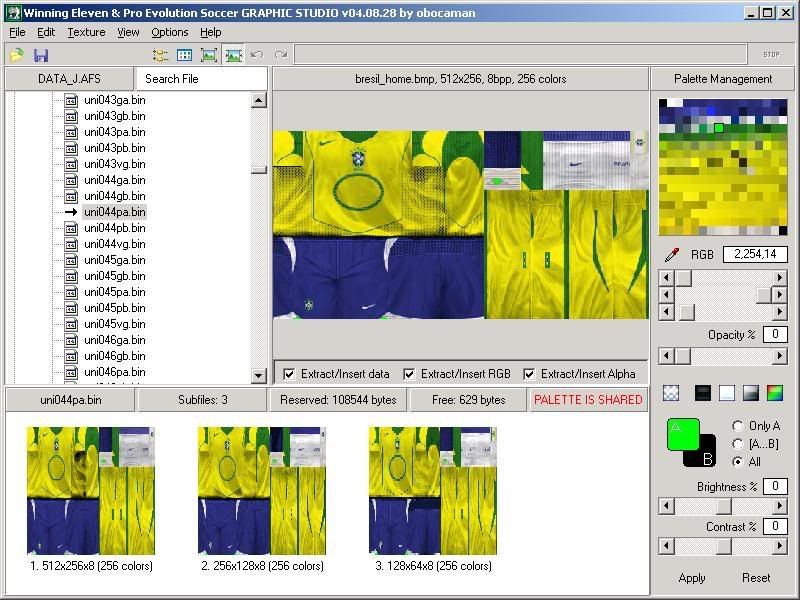Click the Apply button

[x=692, y=578]
